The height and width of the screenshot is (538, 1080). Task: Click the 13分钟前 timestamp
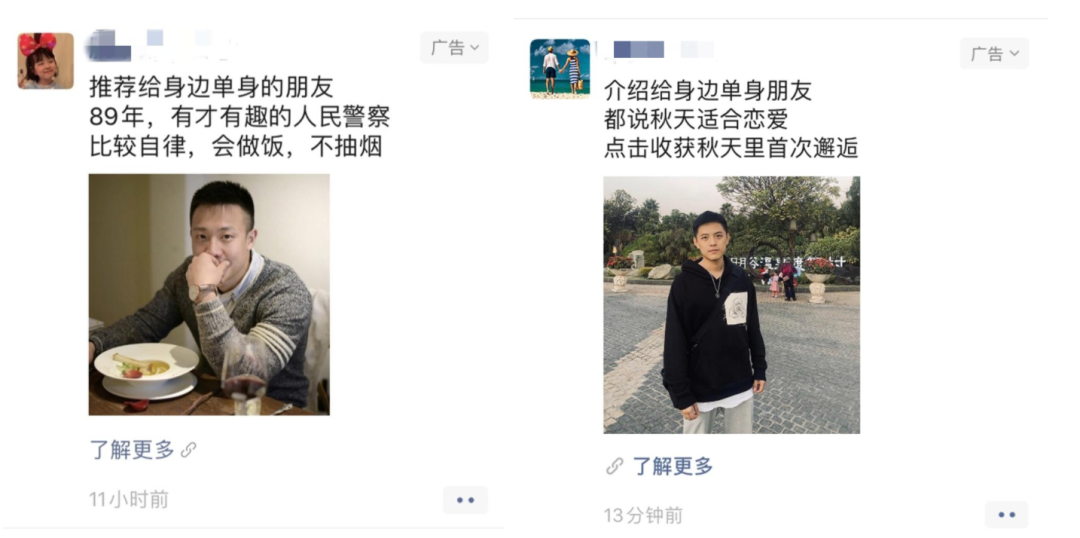click(643, 515)
